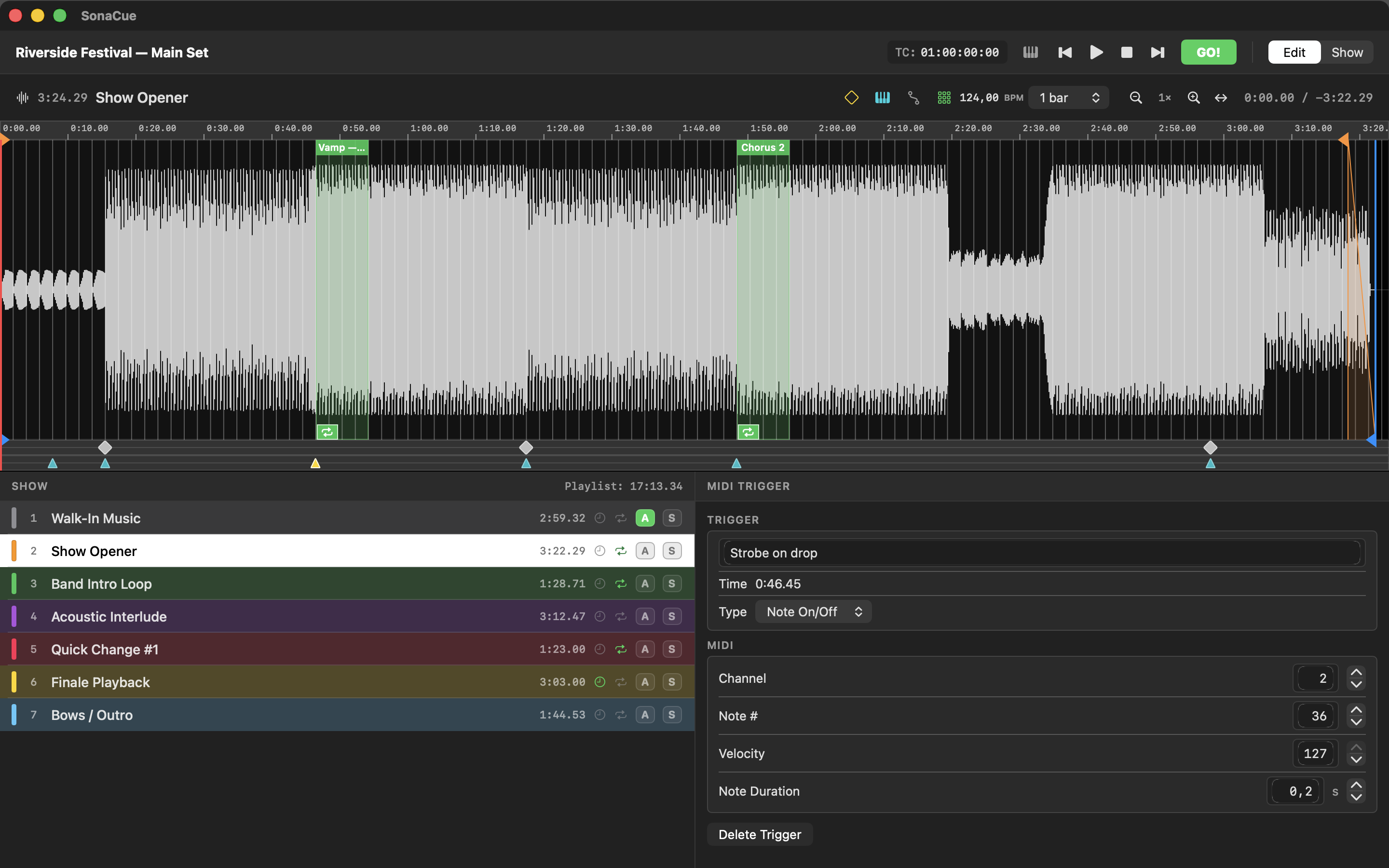
Task: Select the Chorus 2 loop region label
Action: coord(763,148)
